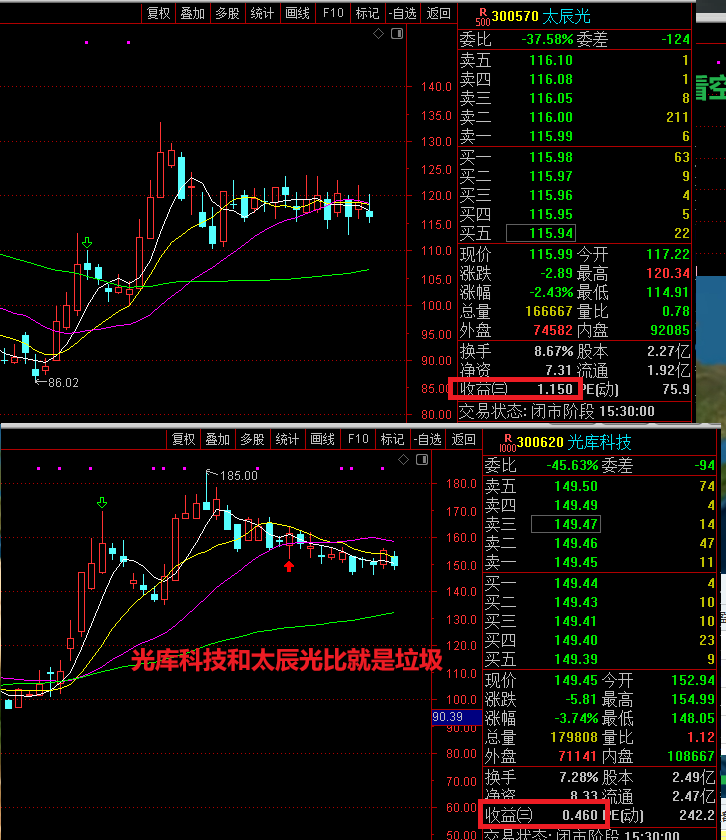Click 叠加 in the 光库科技 chart toolbar

tap(218, 439)
